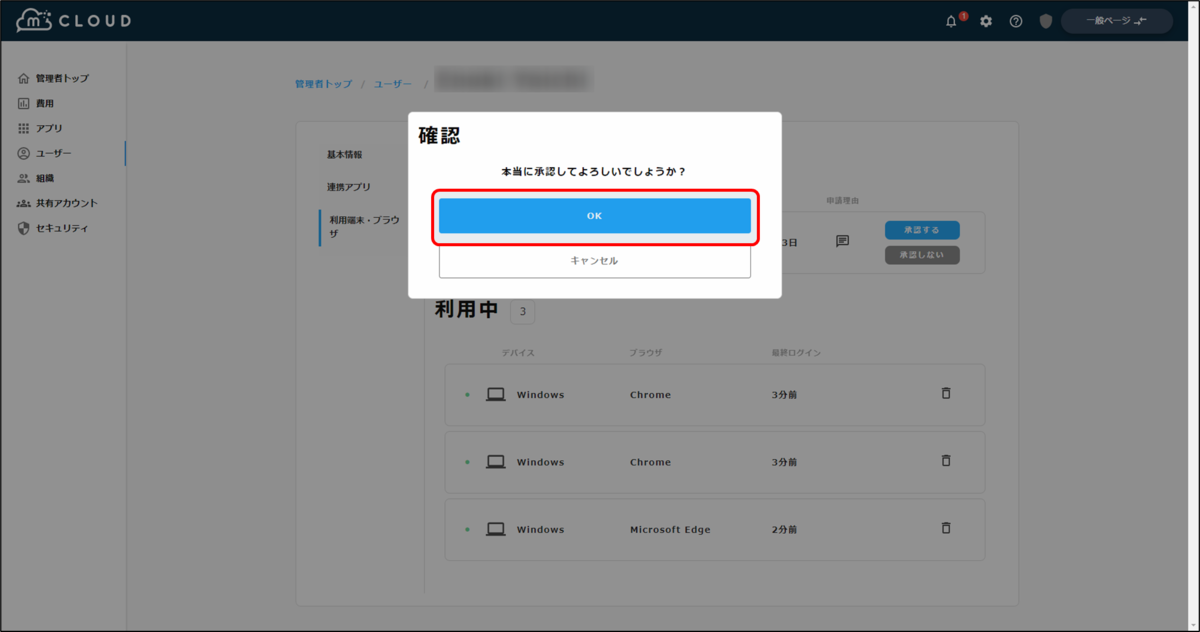Click the ブラウザ column header

646,353
